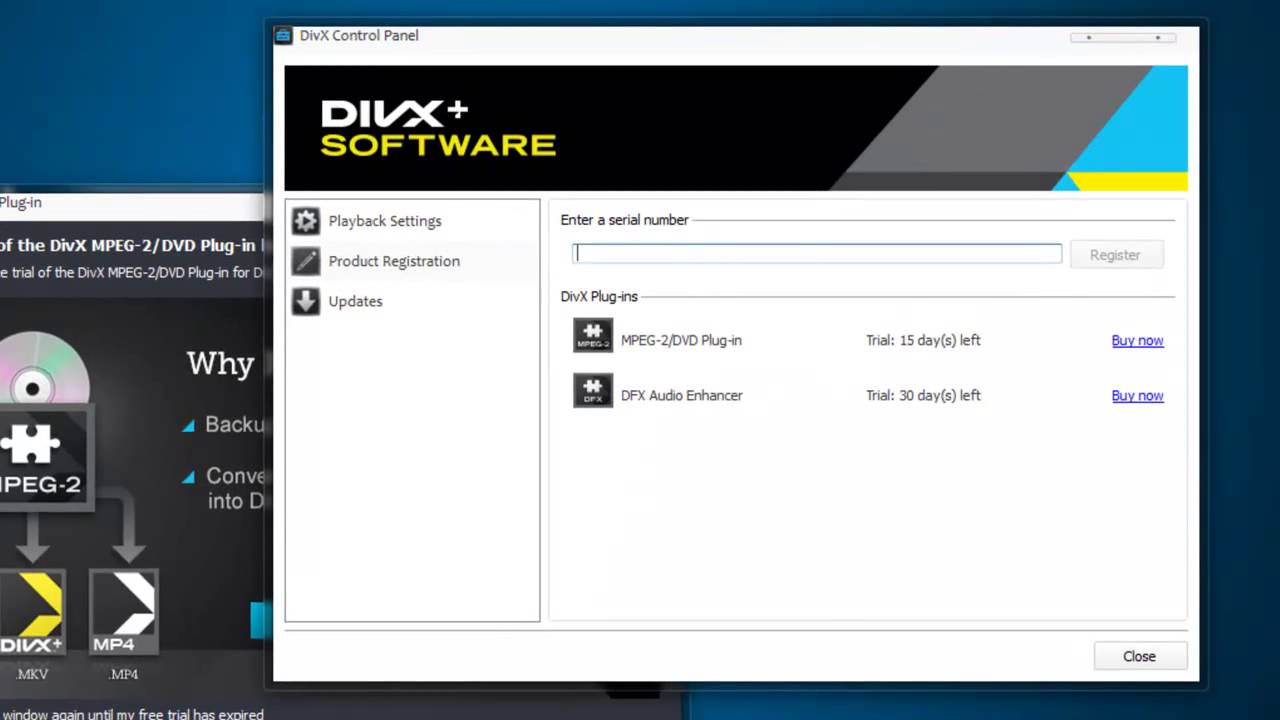This screenshot has height=720, width=1280.
Task: Click the MPEG-2/DVD Plug-in label
Action: 681,340
